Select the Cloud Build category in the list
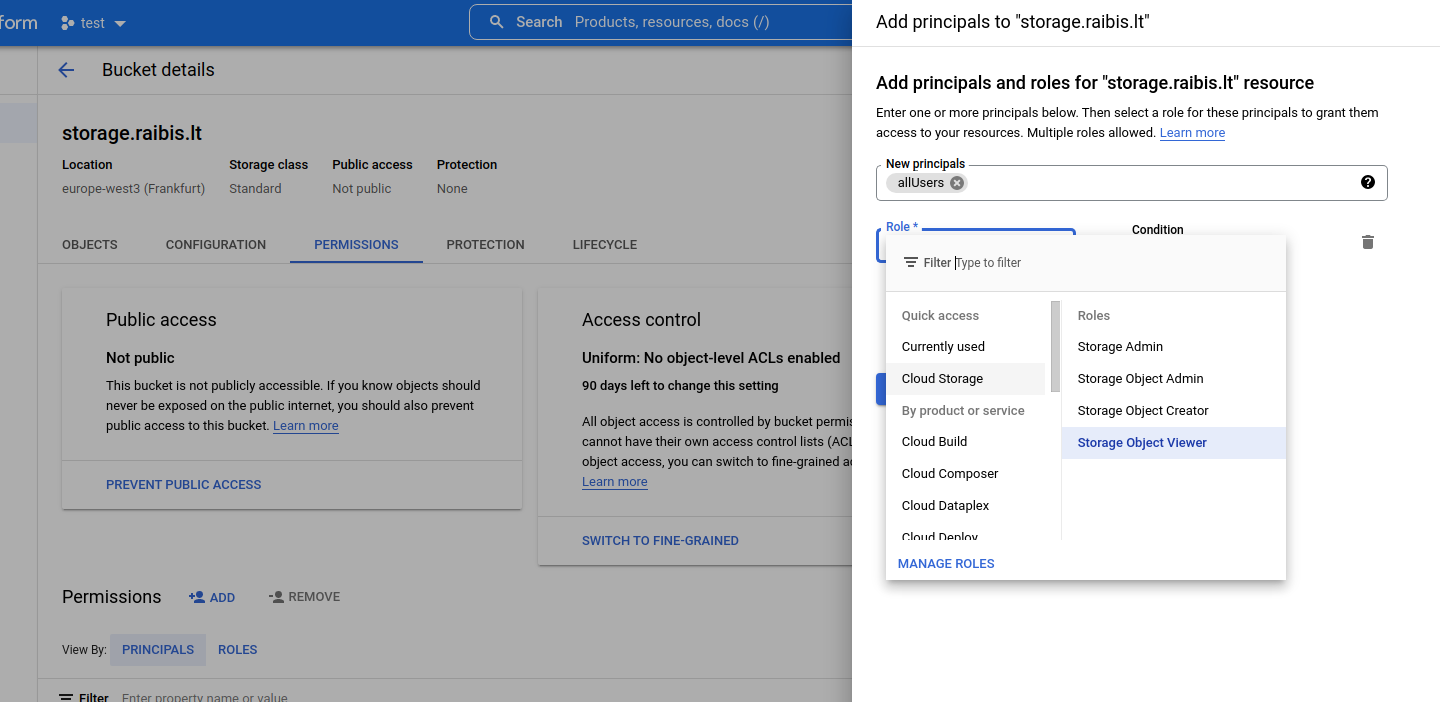Viewport: 1440px width, 702px height. click(x=934, y=441)
